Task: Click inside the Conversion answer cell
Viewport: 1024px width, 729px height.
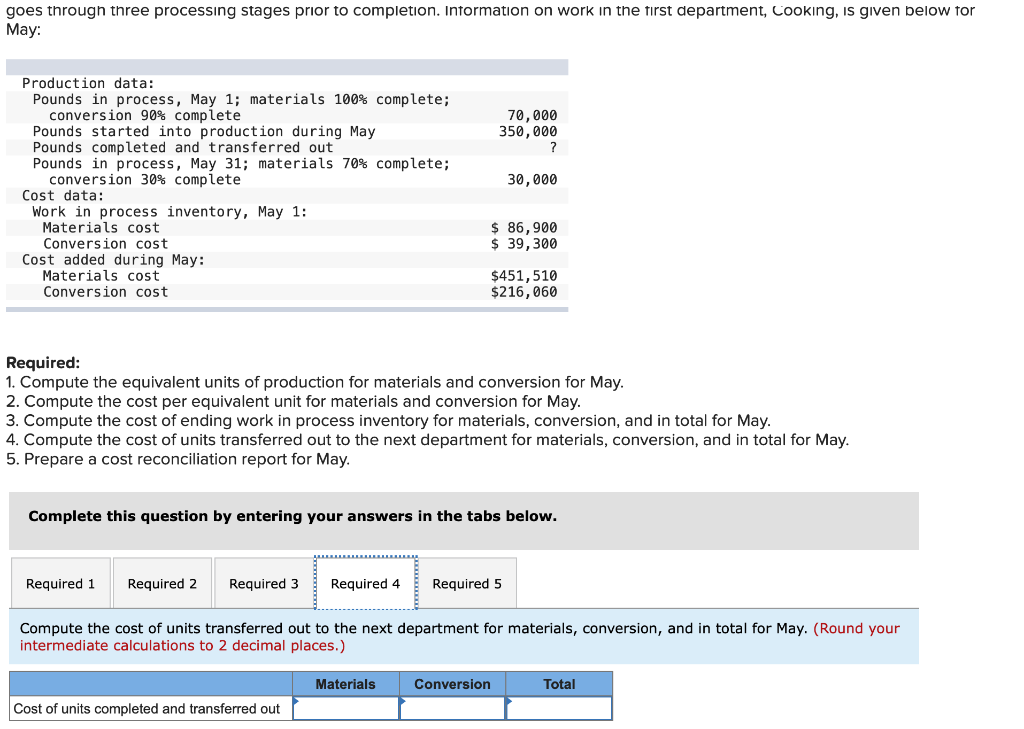Action: [x=452, y=708]
